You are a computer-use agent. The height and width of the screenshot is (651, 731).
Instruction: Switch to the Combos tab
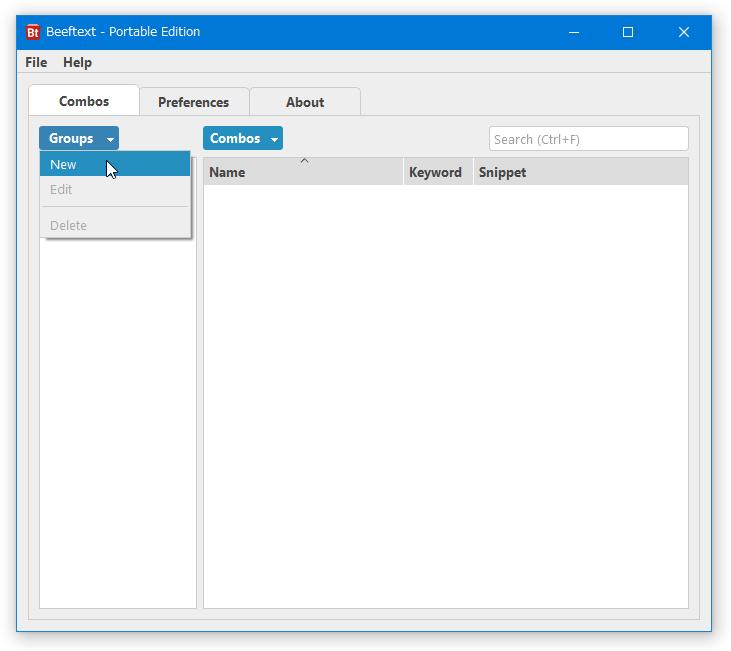tap(84, 101)
